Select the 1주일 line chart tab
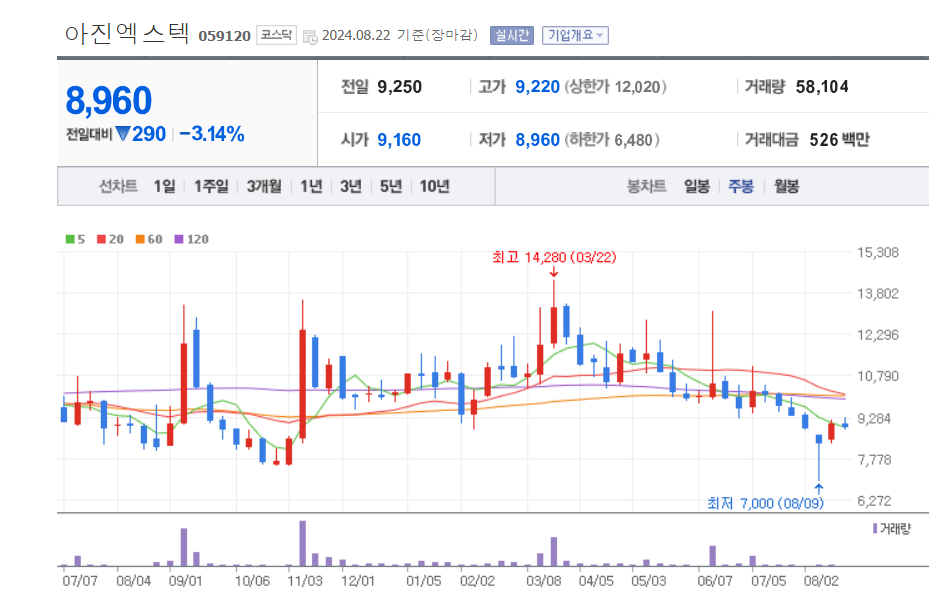The image size is (929, 608). tap(212, 187)
